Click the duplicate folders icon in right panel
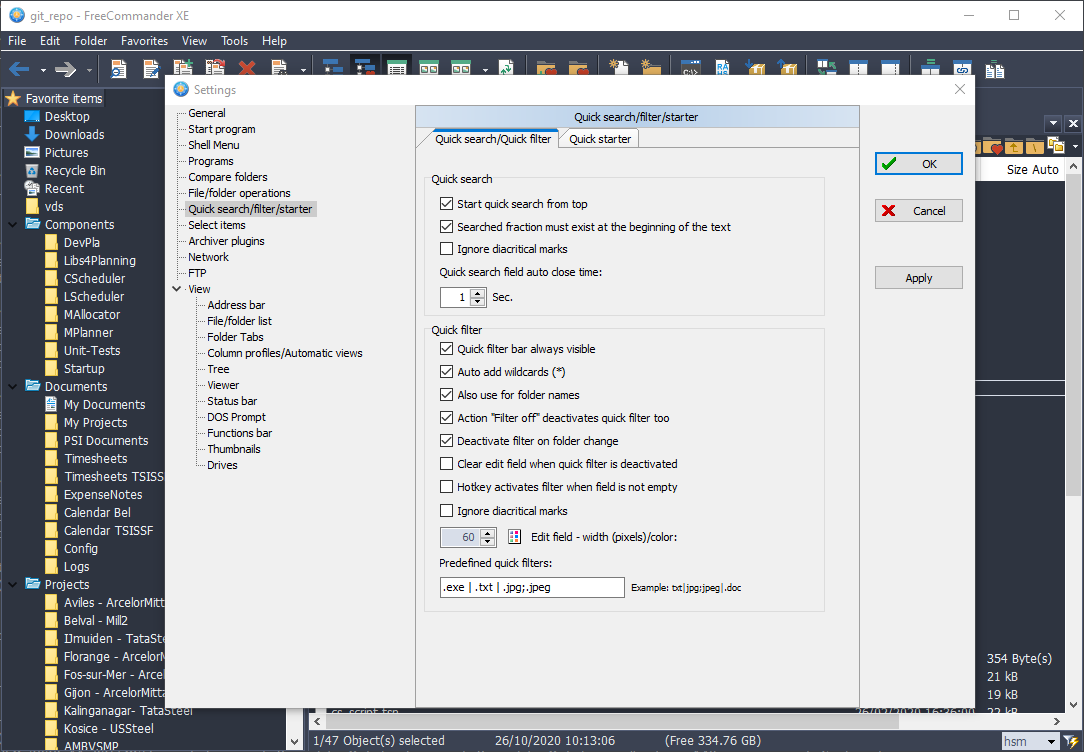This screenshot has height=752, width=1084. pos(1056,145)
